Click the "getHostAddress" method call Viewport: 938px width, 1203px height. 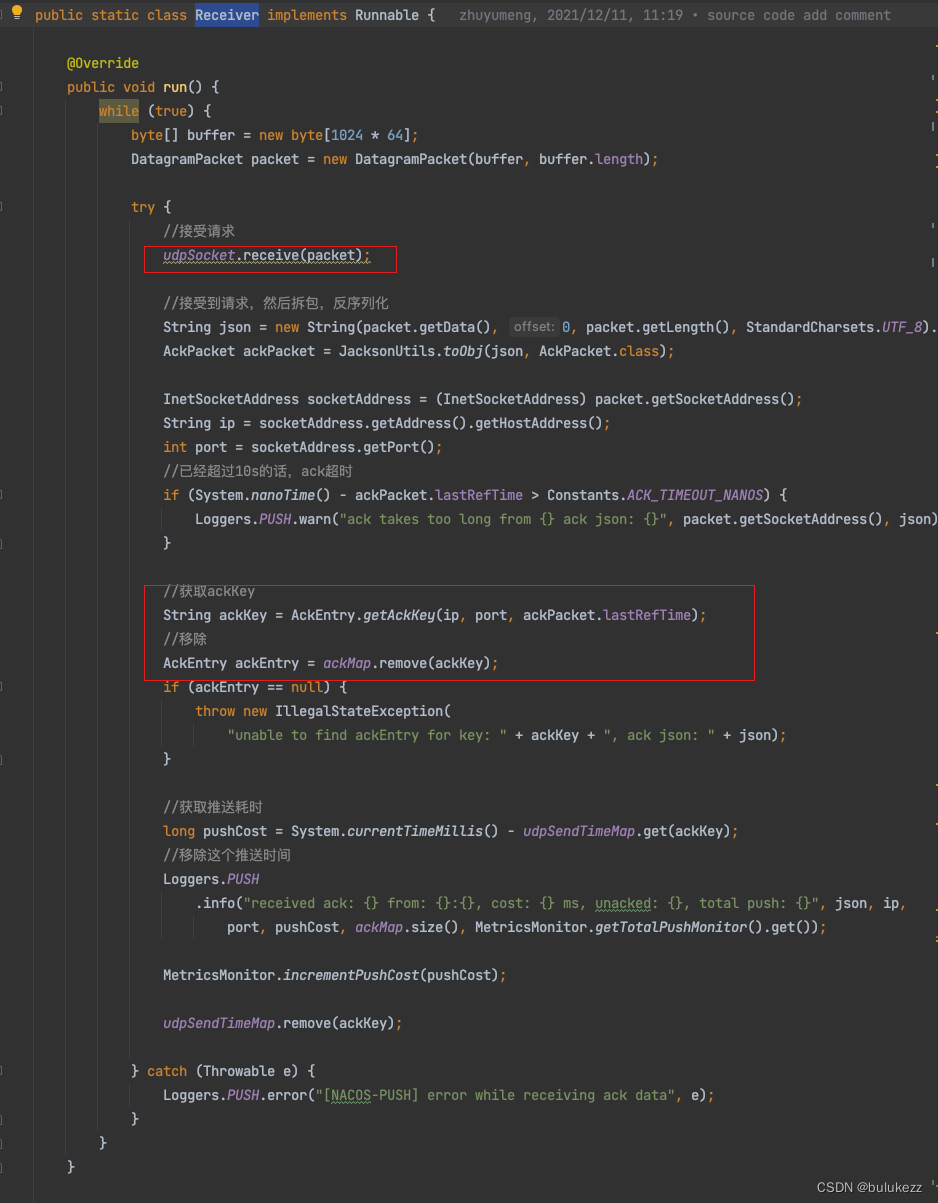point(531,423)
